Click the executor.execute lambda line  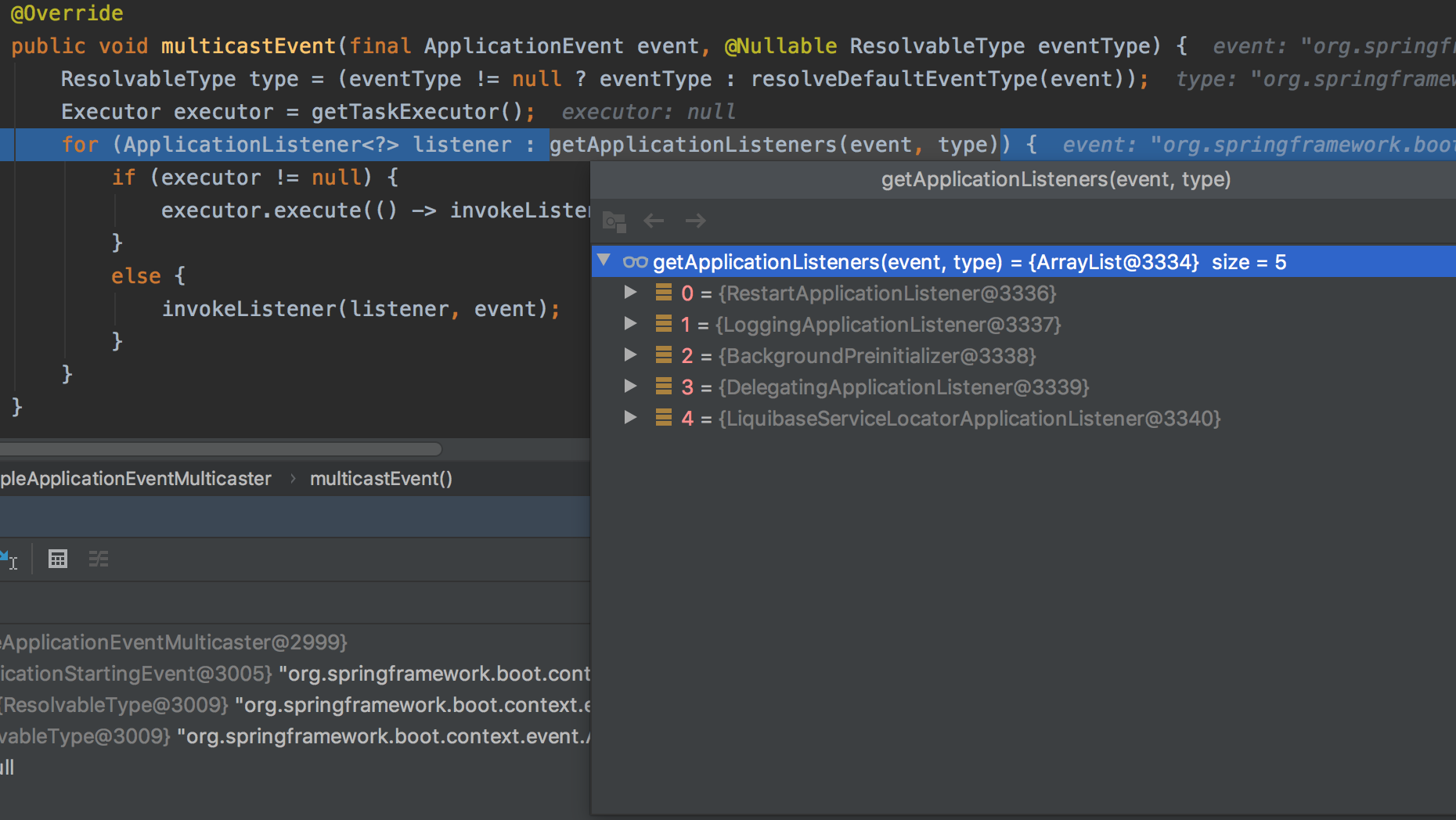click(376, 210)
